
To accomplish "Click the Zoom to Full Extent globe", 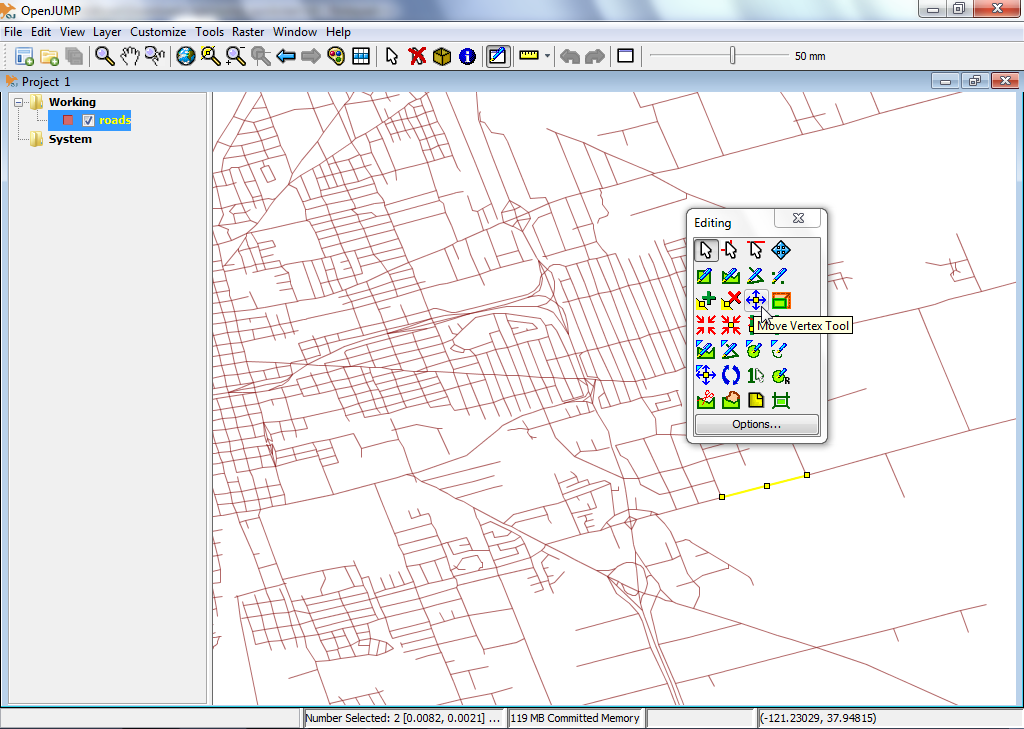I will tap(185, 56).
